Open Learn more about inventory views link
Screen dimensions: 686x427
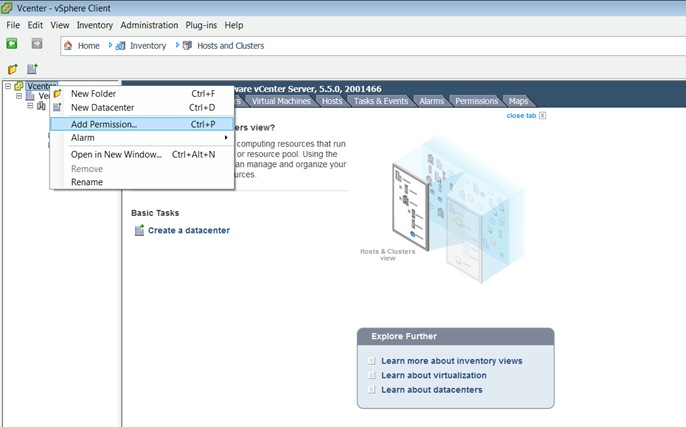[452, 361]
